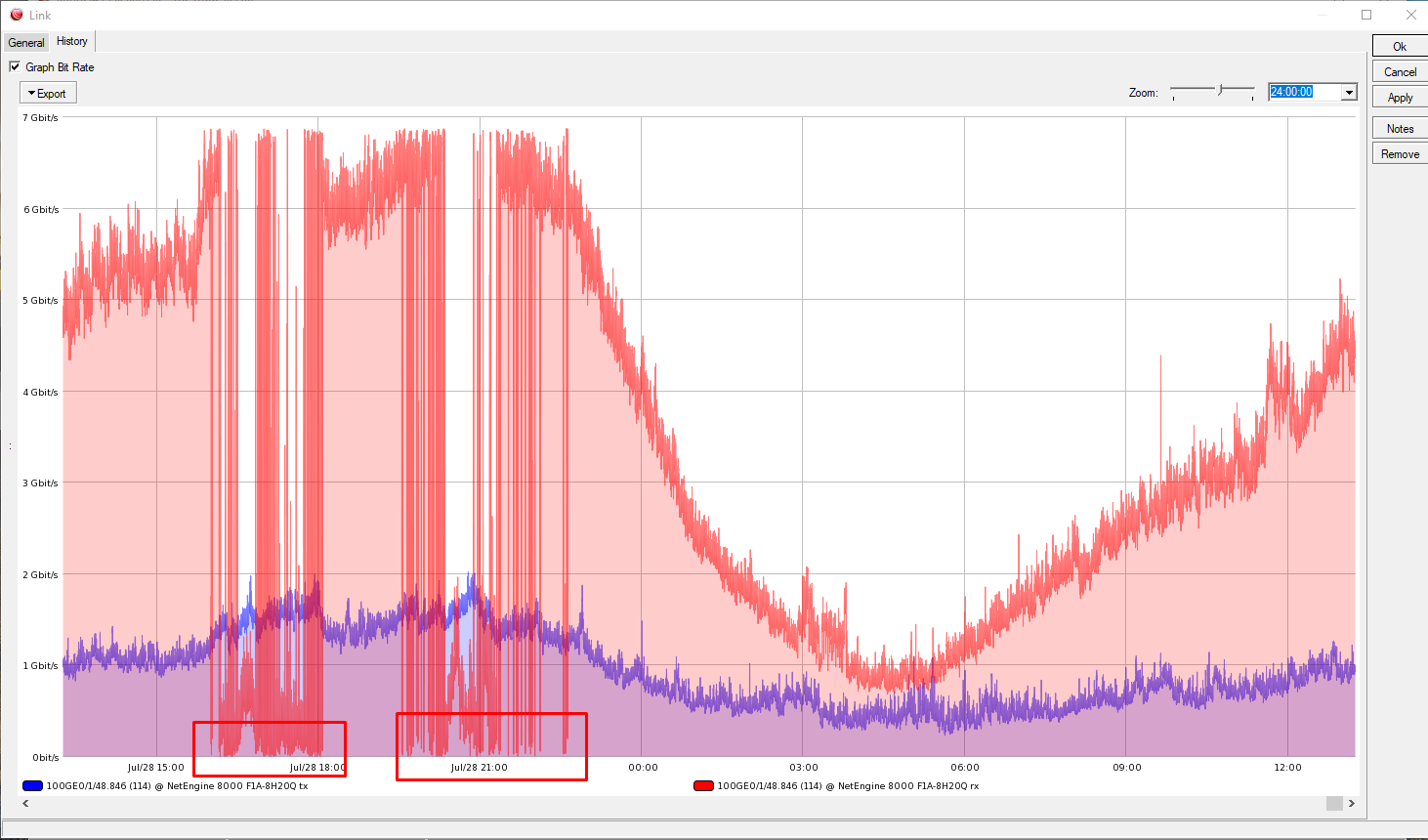The width and height of the screenshot is (1428, 840).
Task: Click the Cancel button
Action: 1400,71
